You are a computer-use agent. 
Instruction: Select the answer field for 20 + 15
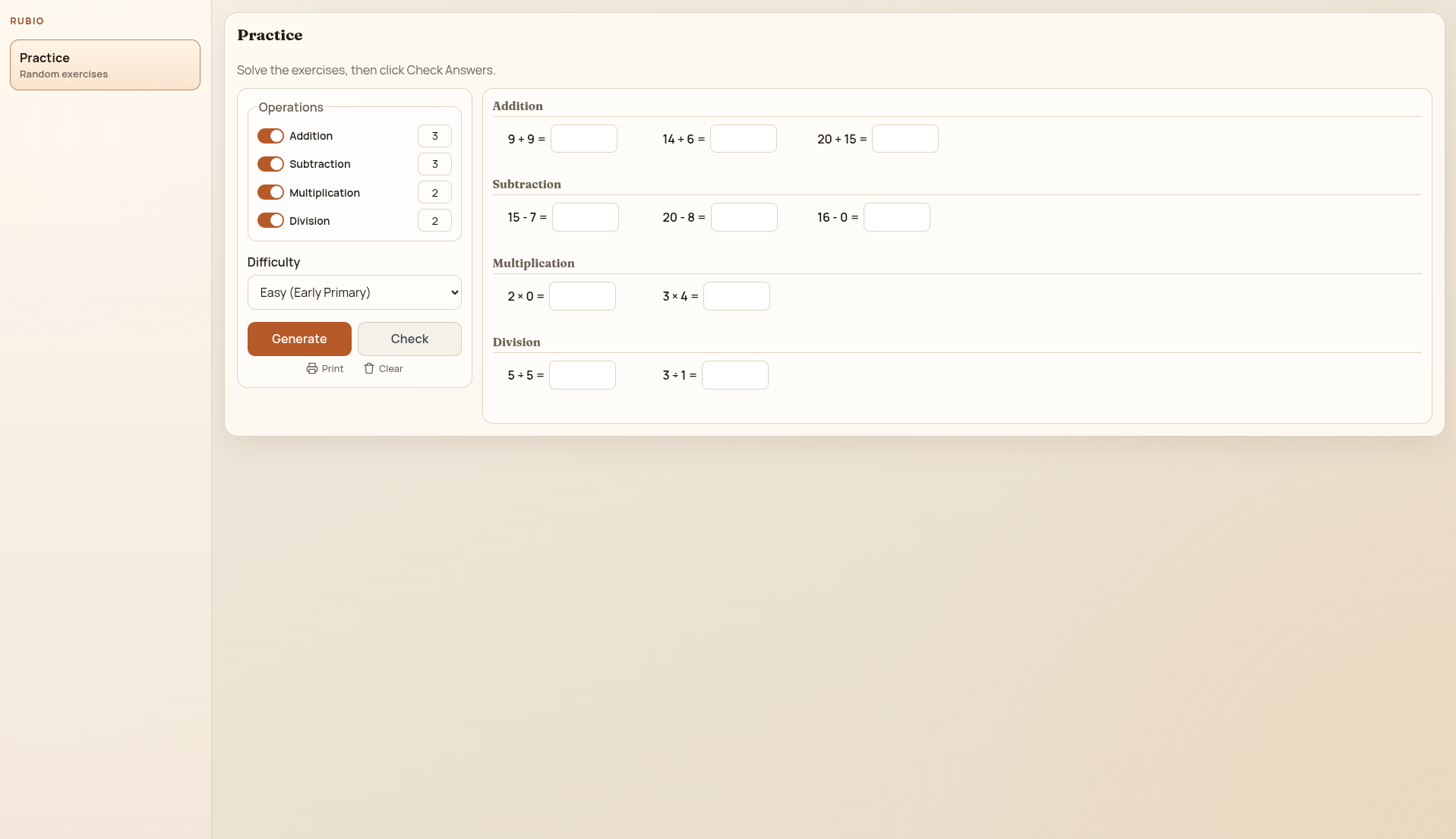click(905, 139)
